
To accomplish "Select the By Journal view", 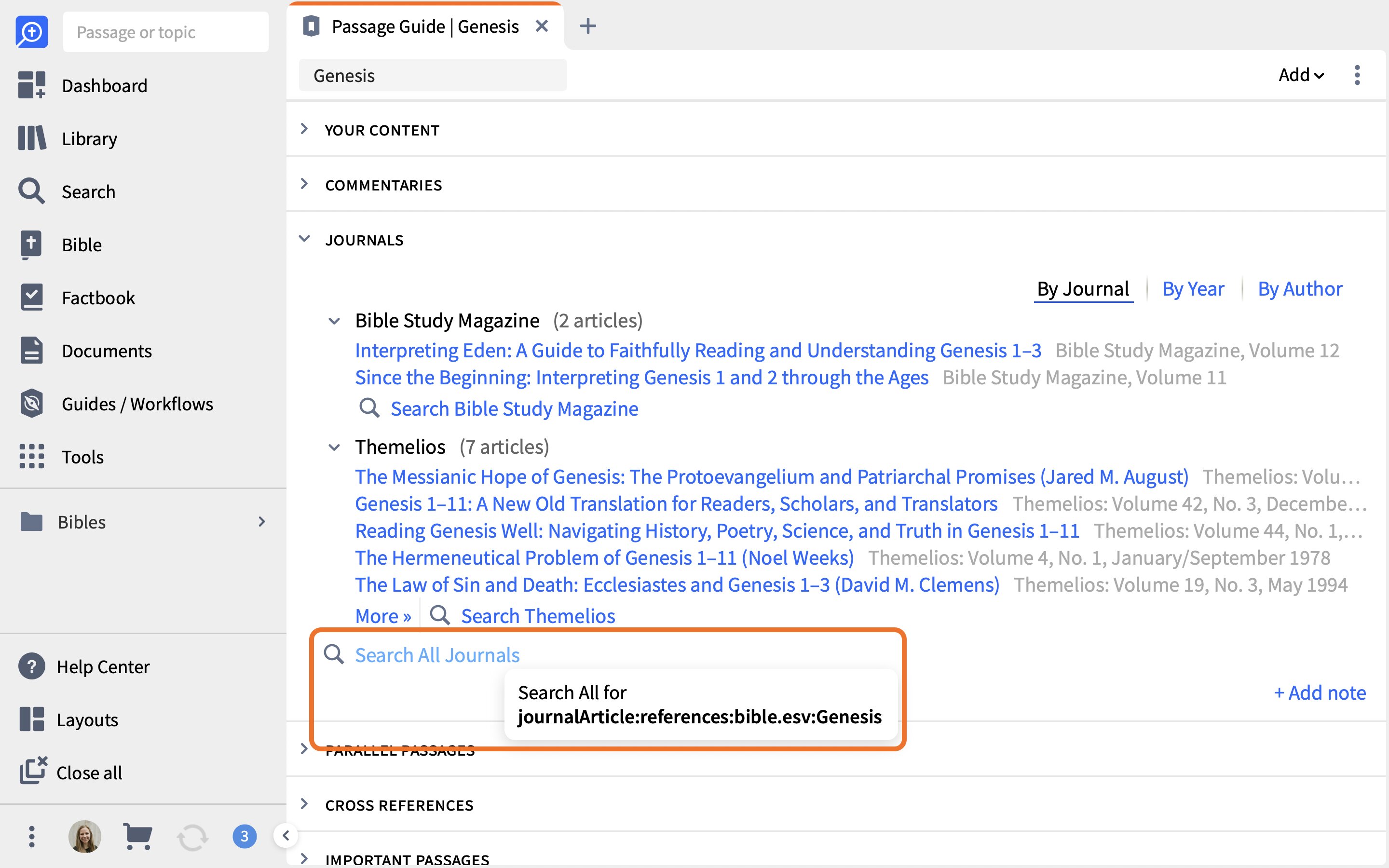I will 1083,289.
